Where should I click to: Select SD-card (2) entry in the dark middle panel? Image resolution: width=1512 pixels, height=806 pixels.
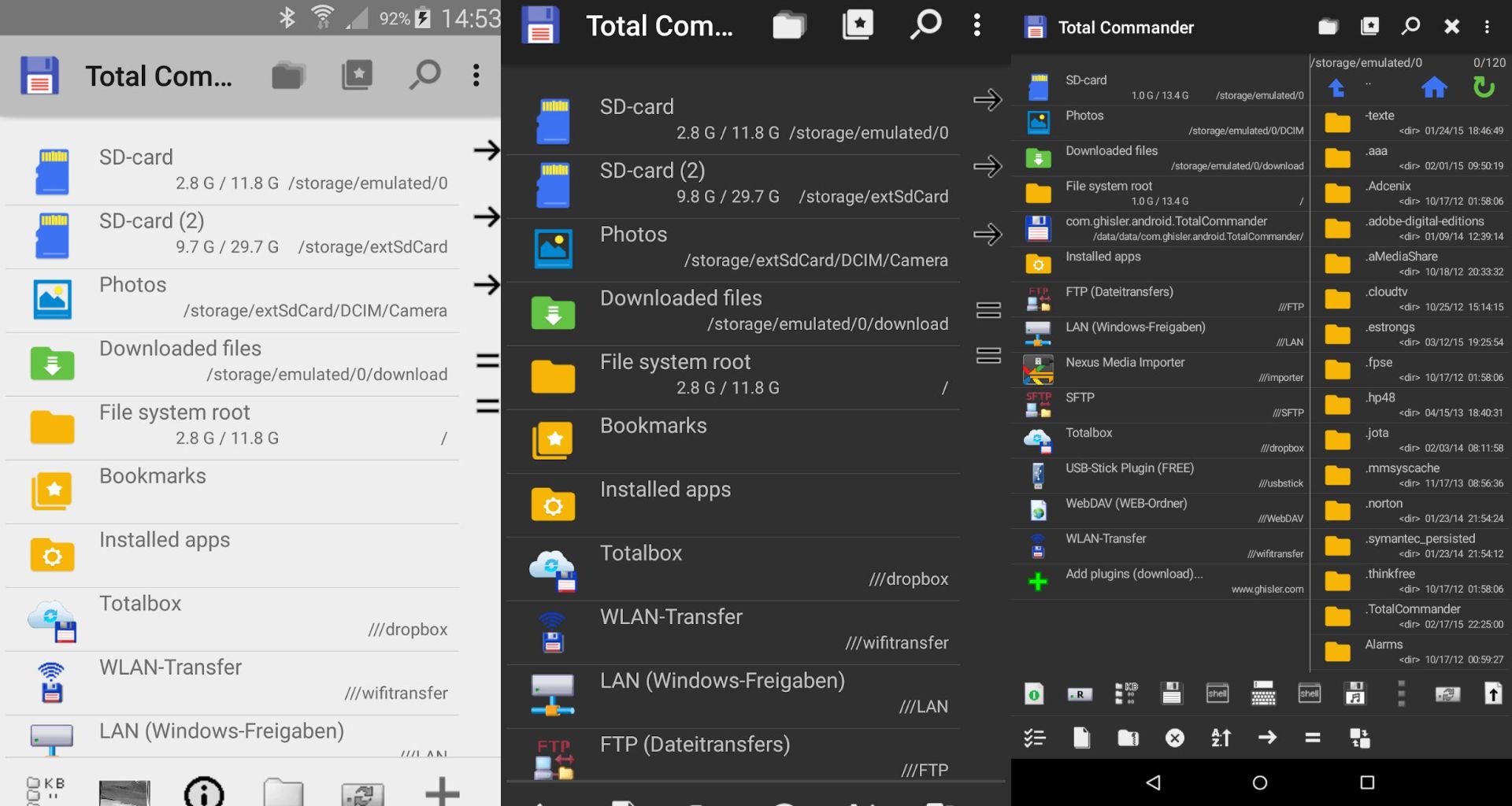click(x=732, y=186)
